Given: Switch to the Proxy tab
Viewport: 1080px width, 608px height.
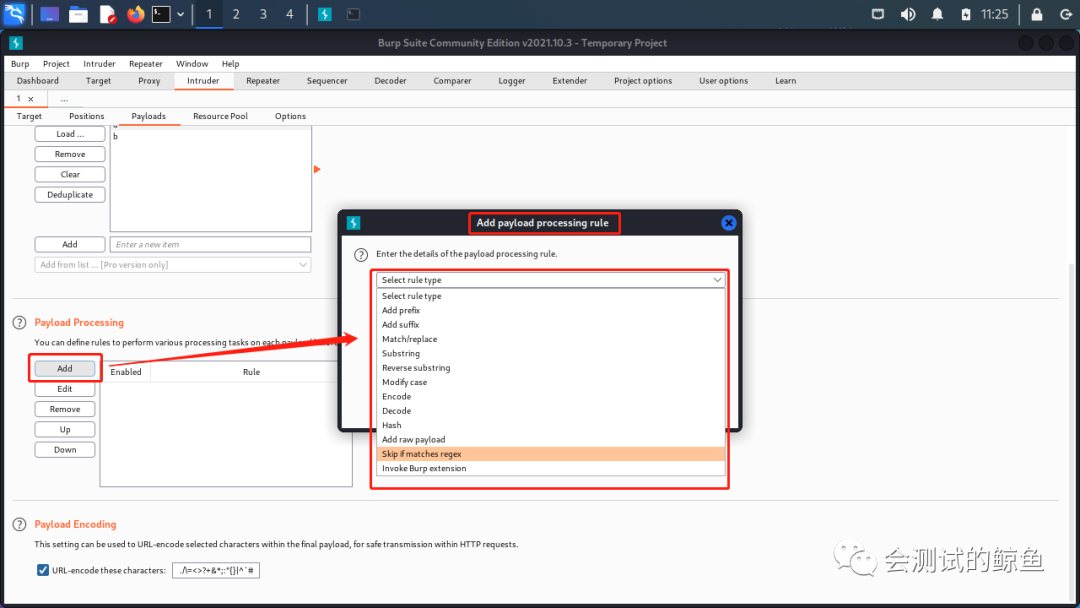Looking at the screenshot, I should (x=149, y=81).
